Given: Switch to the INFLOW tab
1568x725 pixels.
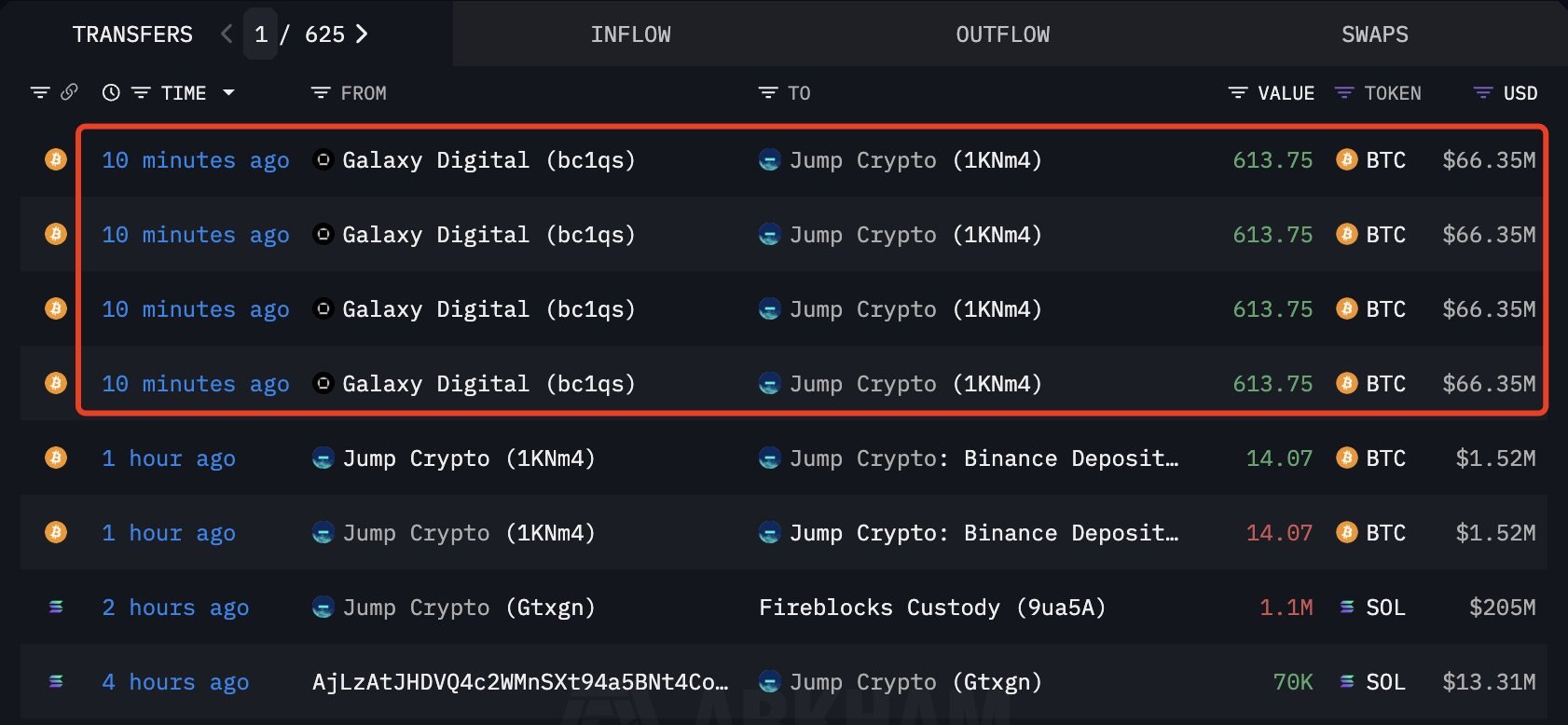Looking at the screenshot, I should pyautogui.click(x=630, y=34).
